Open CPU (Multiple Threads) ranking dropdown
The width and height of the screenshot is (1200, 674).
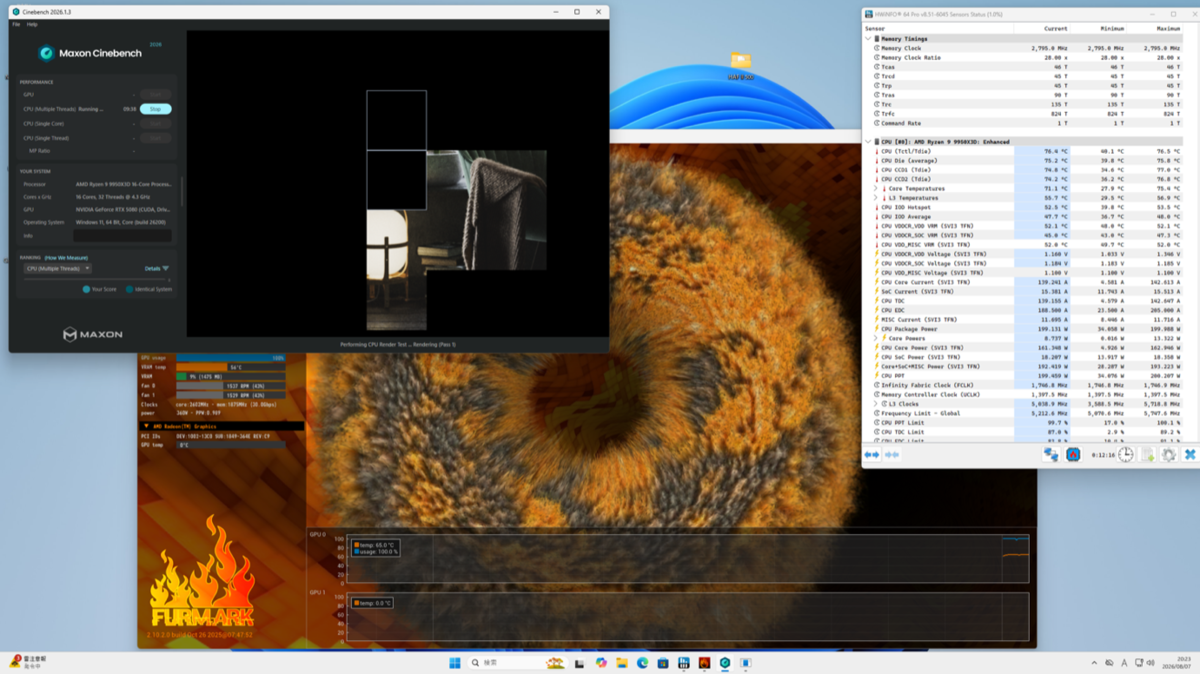(58, 268)
